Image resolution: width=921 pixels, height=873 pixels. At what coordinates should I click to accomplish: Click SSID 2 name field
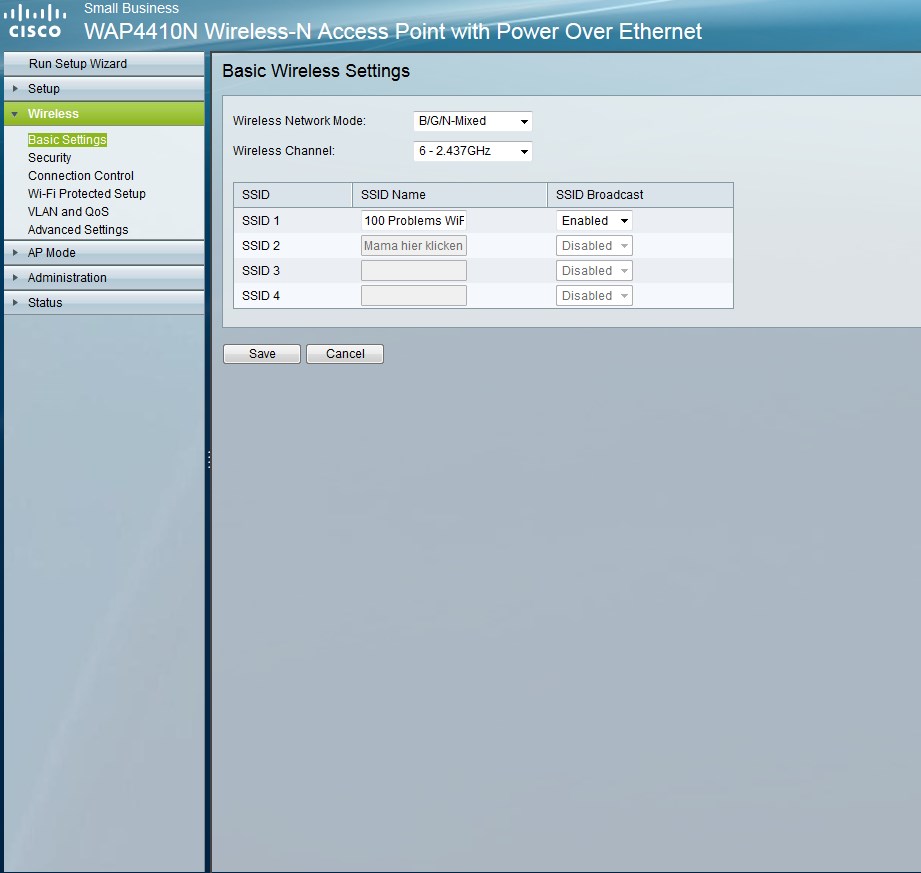click(414, 246)
